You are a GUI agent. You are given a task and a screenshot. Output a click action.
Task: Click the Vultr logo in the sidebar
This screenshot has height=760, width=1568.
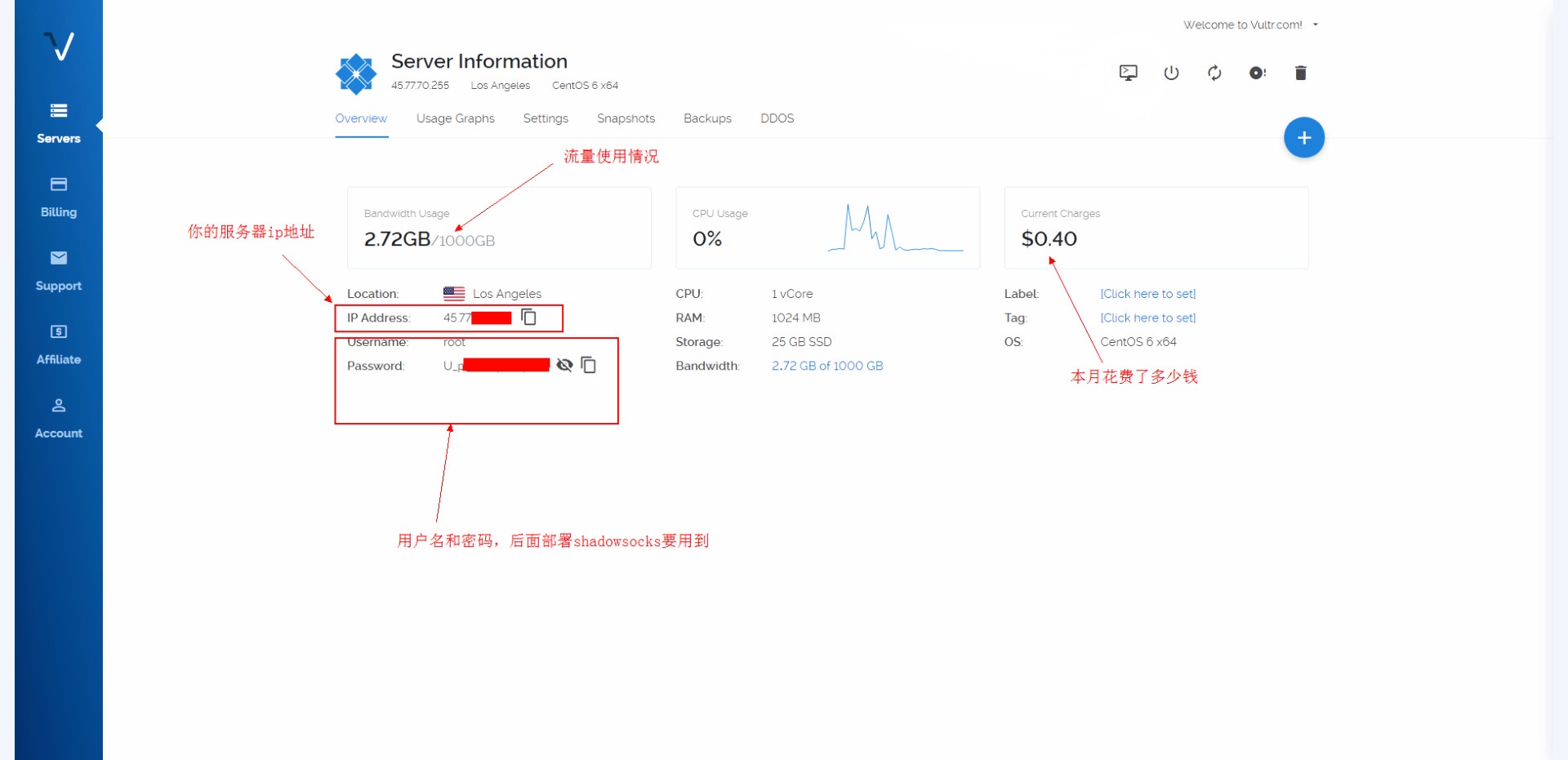click(x=59, y=47)
